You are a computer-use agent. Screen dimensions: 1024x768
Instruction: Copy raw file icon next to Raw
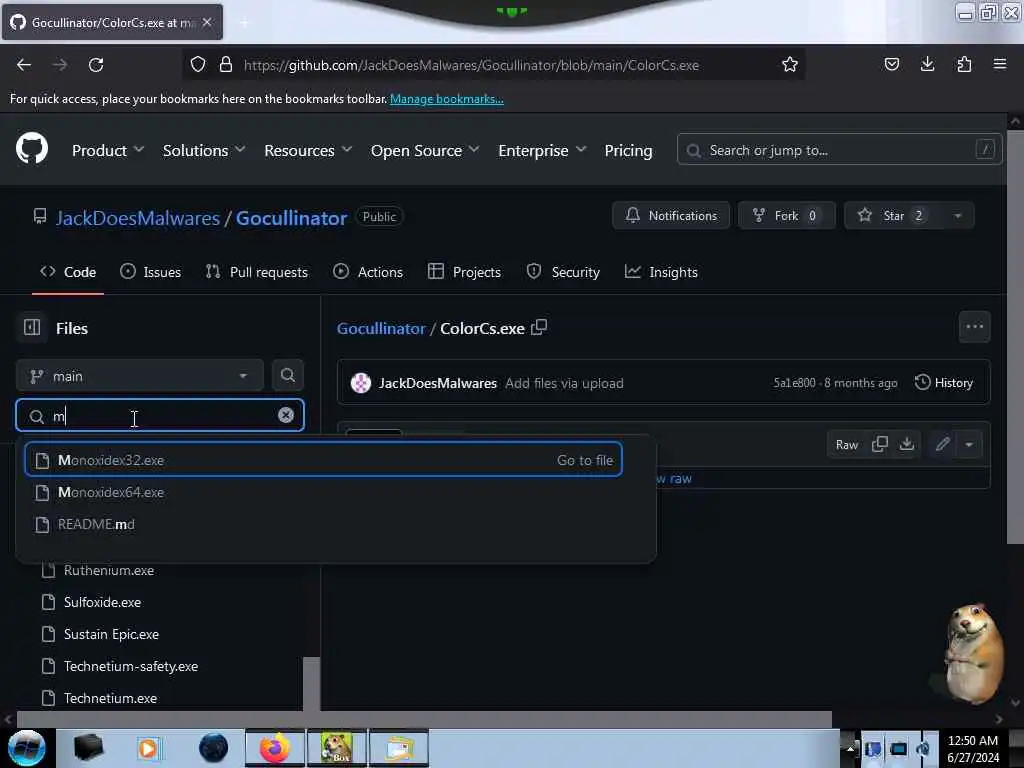[880, 444]
